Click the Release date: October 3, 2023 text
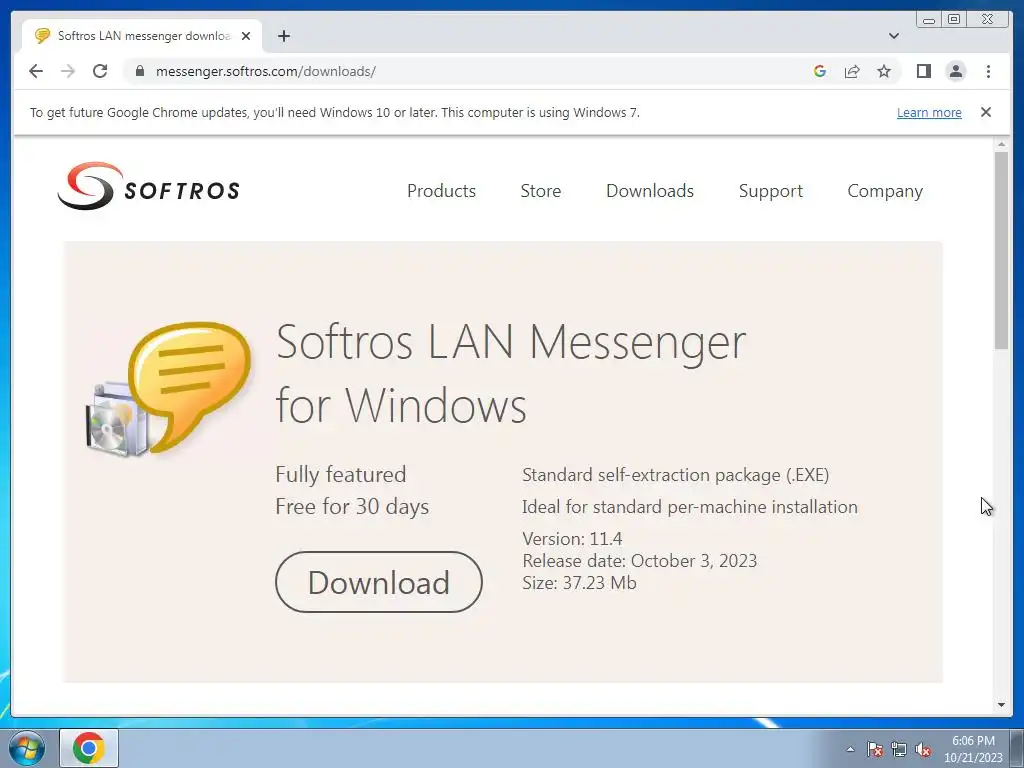The height and width of the screenshot is (768, 1024). coord(639,561)
